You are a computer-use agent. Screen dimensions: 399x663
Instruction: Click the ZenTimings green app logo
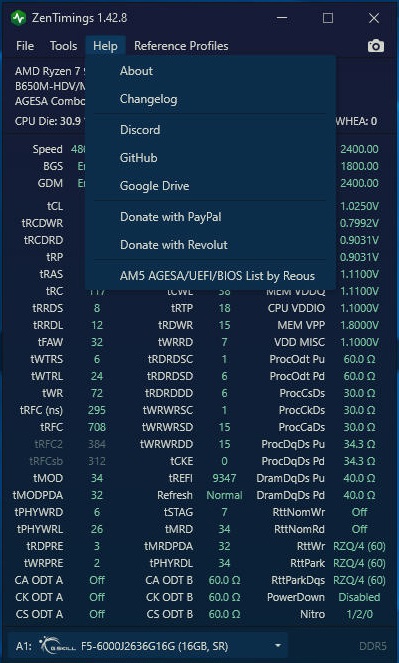pos(18,18)
